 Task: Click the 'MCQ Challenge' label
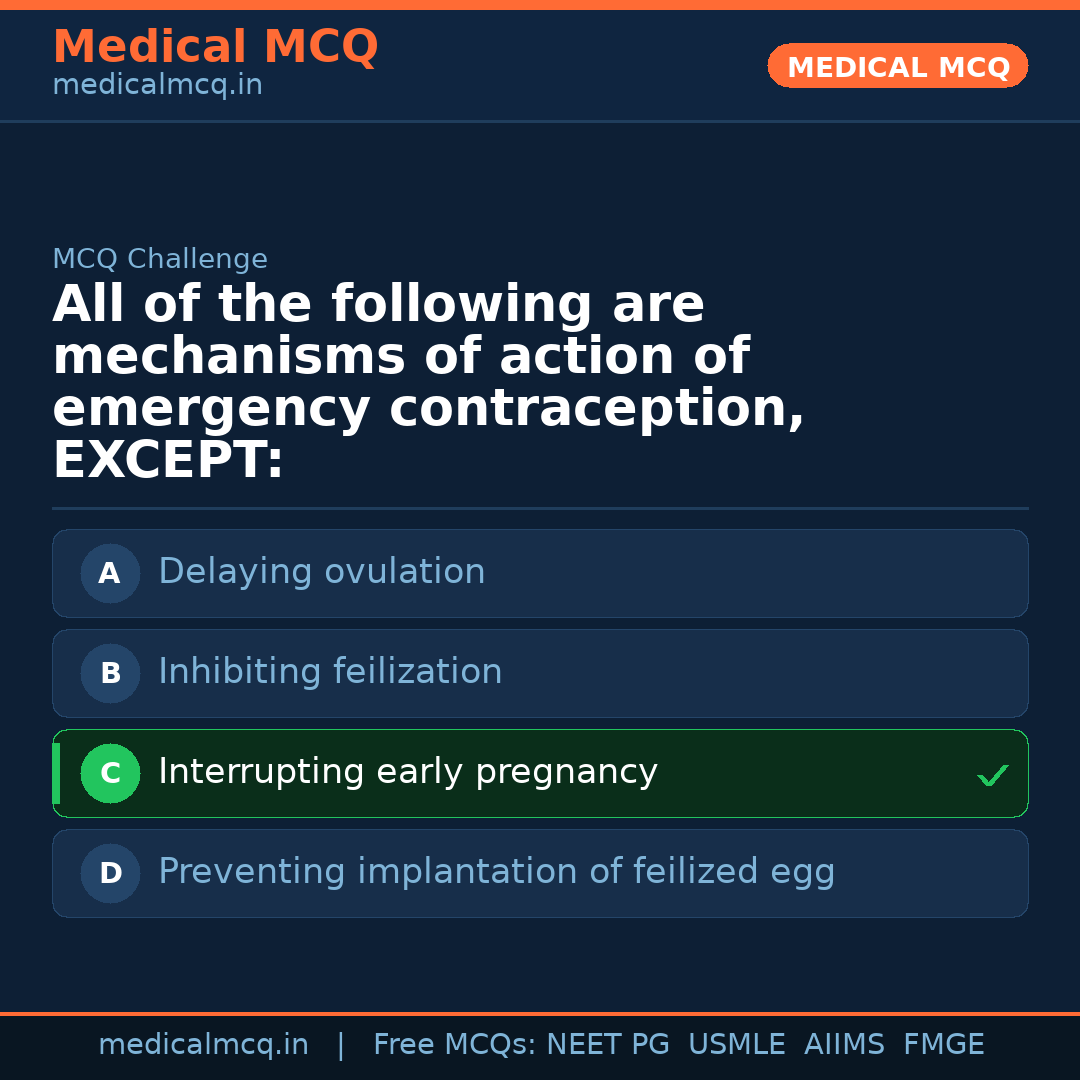pos(160,260)
